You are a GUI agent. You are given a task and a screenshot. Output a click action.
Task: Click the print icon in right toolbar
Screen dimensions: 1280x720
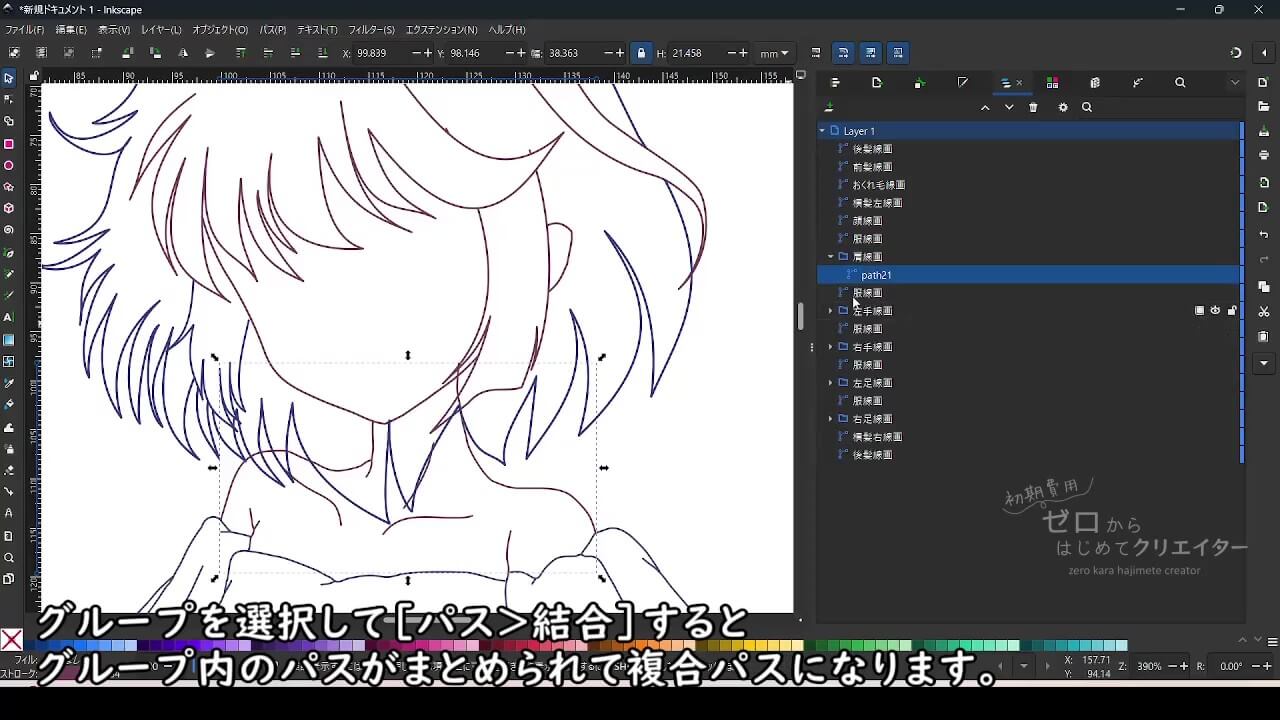[1264, 155]
